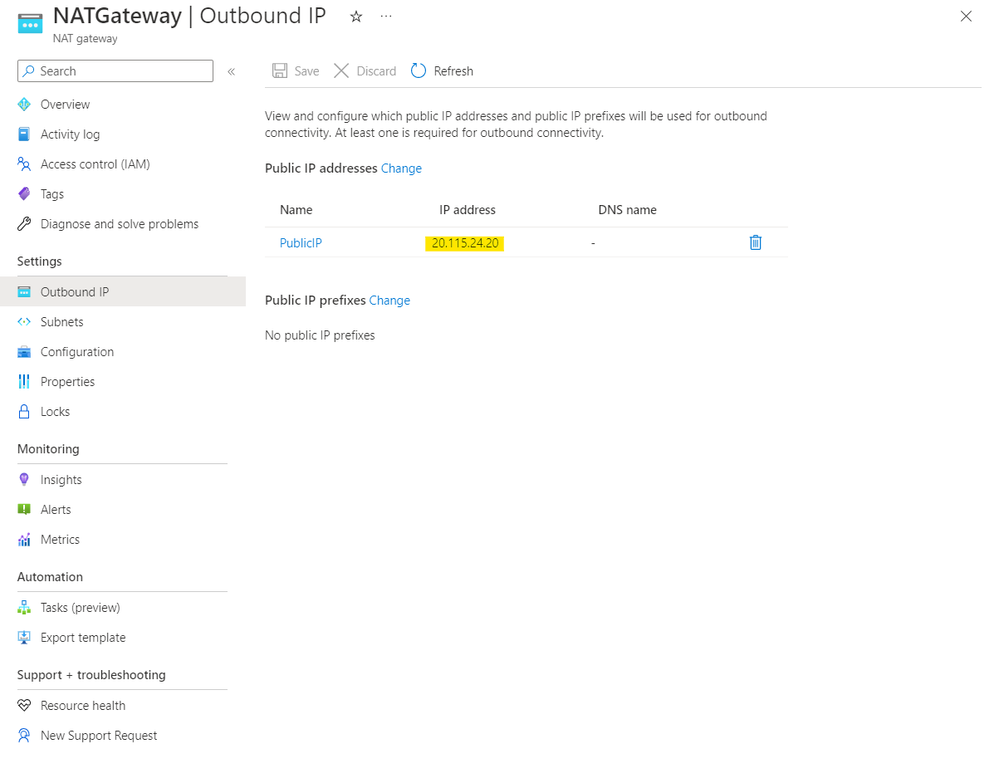Open Diagnose and solve problems

(122, 224)
